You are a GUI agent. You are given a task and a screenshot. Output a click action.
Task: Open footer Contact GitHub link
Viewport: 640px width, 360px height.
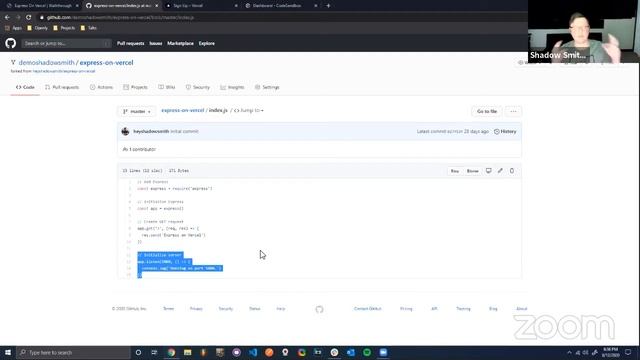point(367,309)
